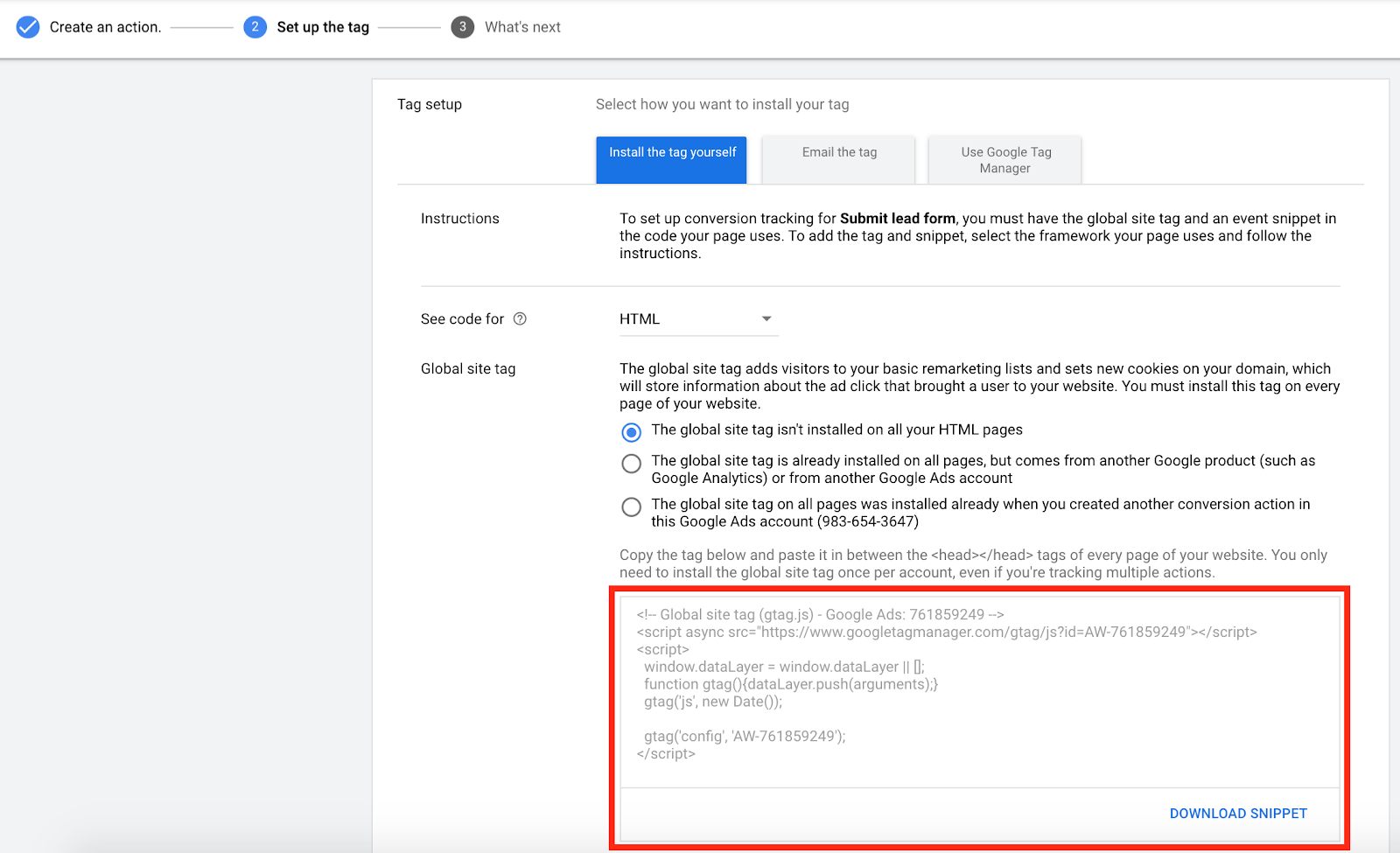Click the help icon beside See code for
Viewport: 1400px width, 853px height.
pos(520,318)
